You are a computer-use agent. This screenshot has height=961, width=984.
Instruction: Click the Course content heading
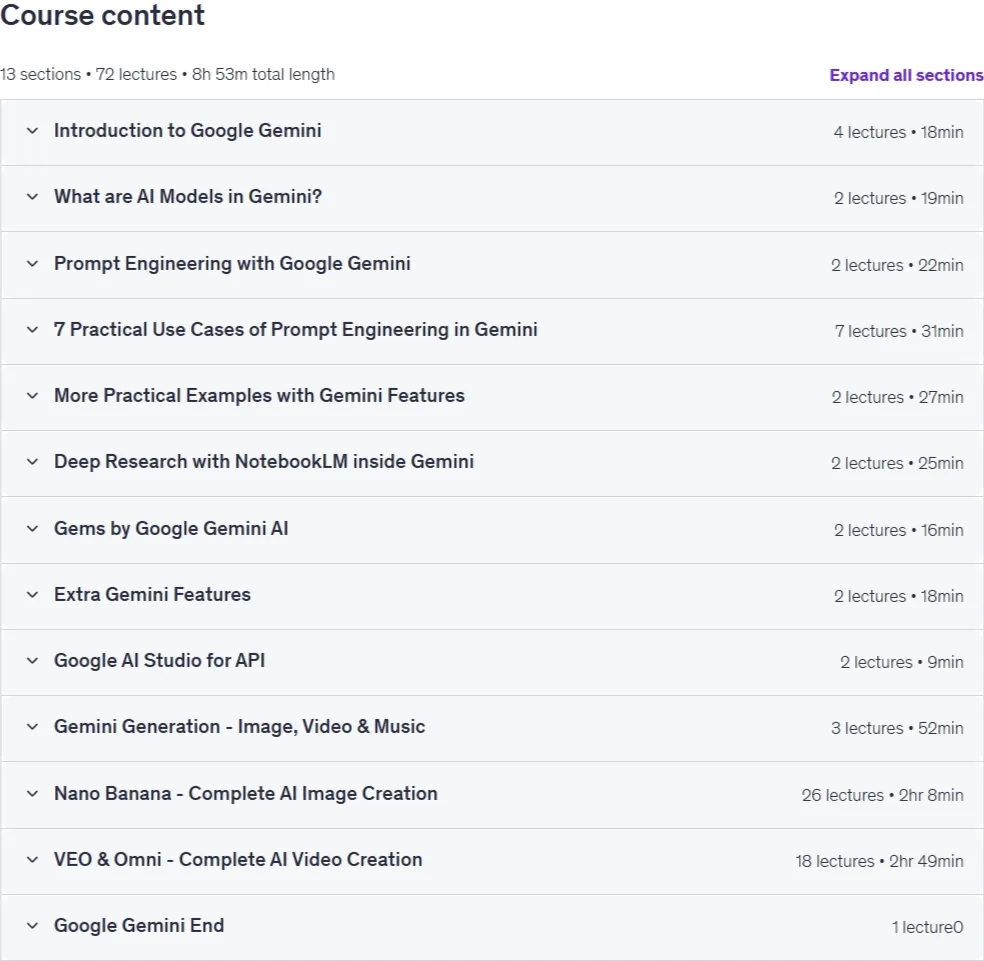[102, 15]
